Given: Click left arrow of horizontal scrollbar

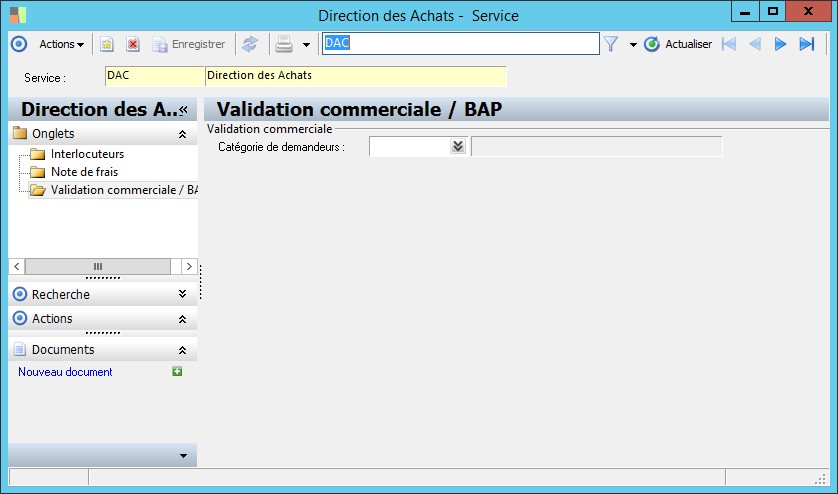Looking at the screenshot, I should [x=17, y=266].
